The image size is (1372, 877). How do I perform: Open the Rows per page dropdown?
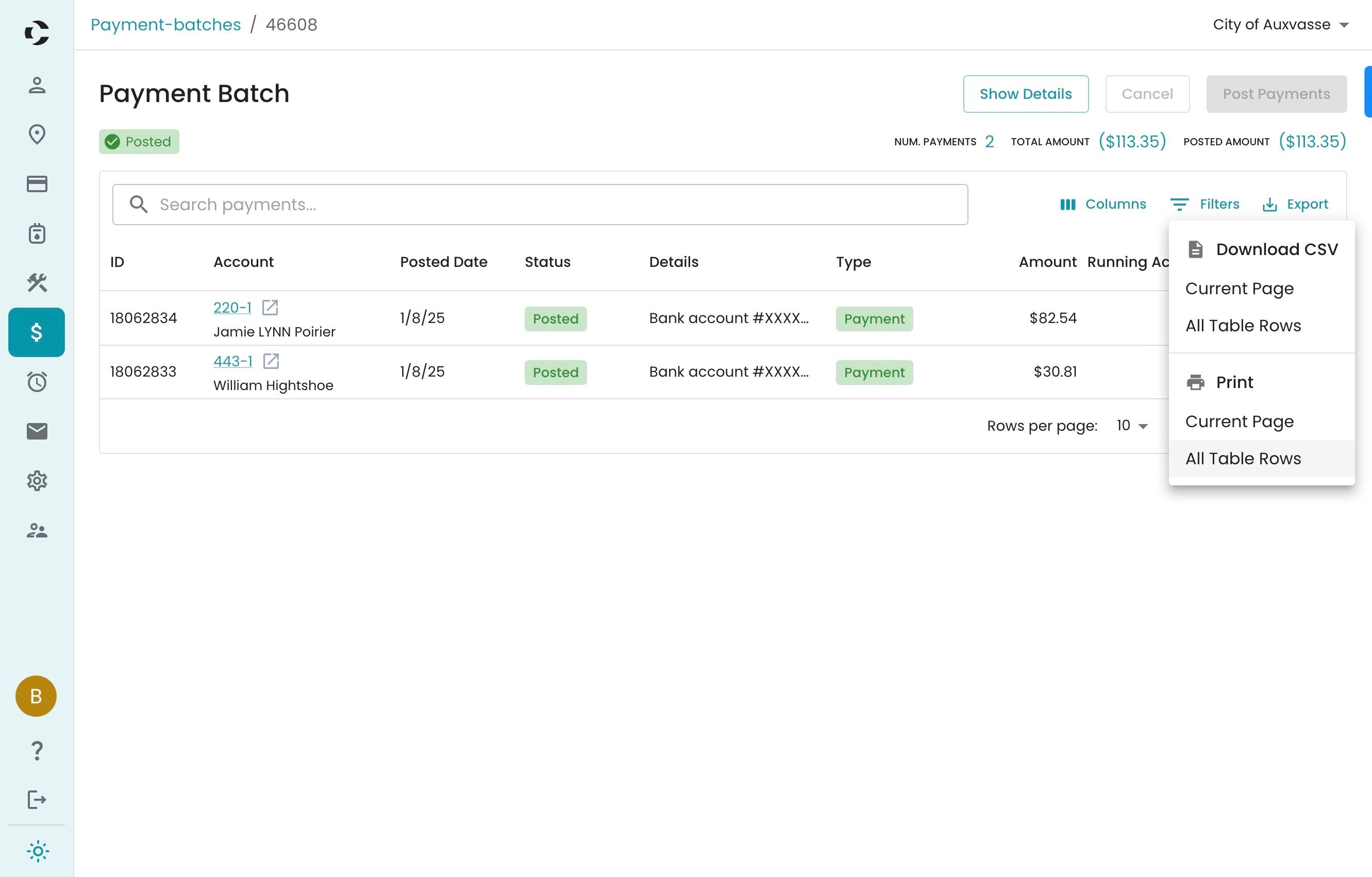pos(1131,426)
